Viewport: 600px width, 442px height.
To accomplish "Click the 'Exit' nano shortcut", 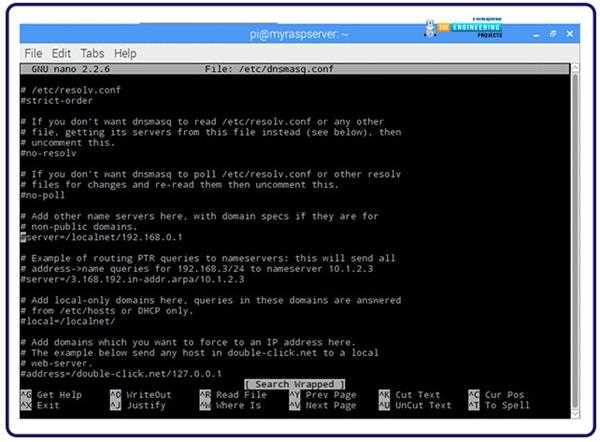I will tap(40, 405).
